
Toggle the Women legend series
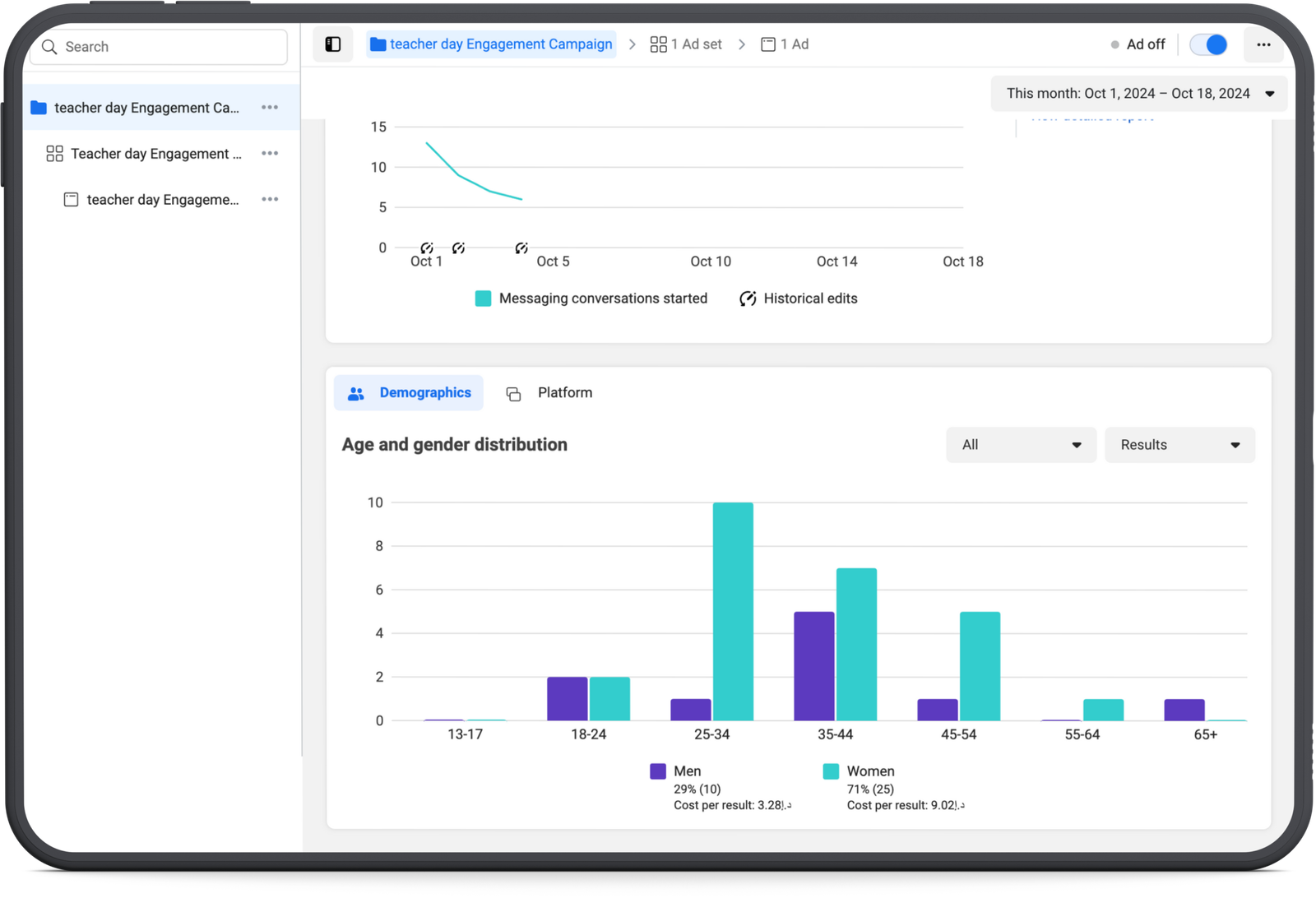tap(831, 771)
